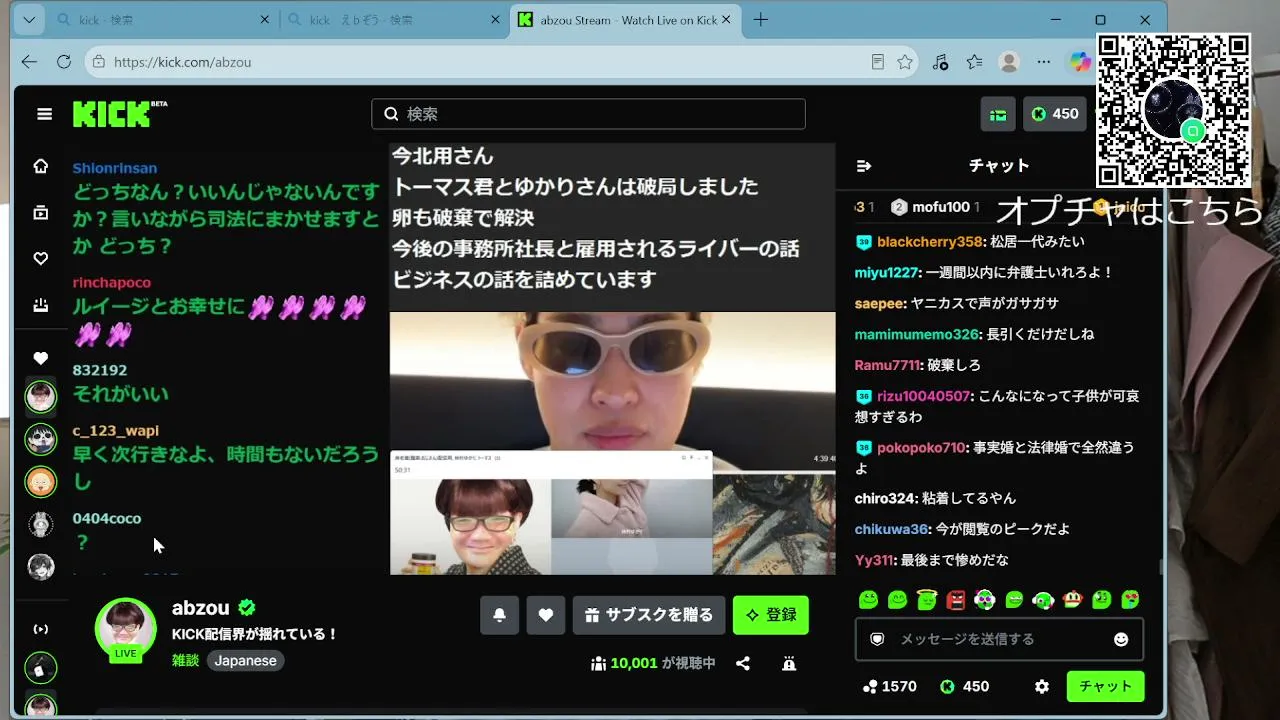Select username mamimumemo326 in chat

pyautogui.click(x=916, y=335)
